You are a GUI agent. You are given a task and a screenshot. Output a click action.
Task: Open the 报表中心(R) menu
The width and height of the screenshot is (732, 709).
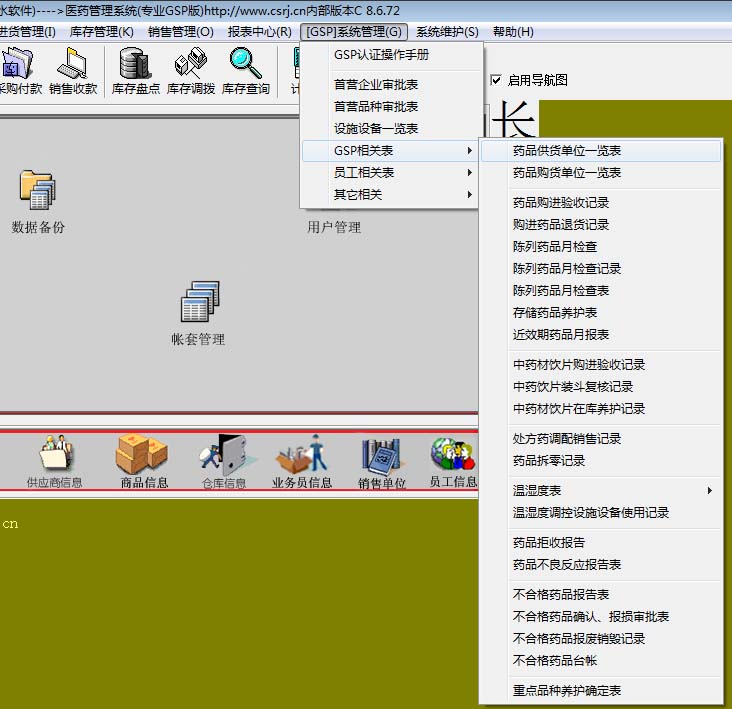point(259,32)
